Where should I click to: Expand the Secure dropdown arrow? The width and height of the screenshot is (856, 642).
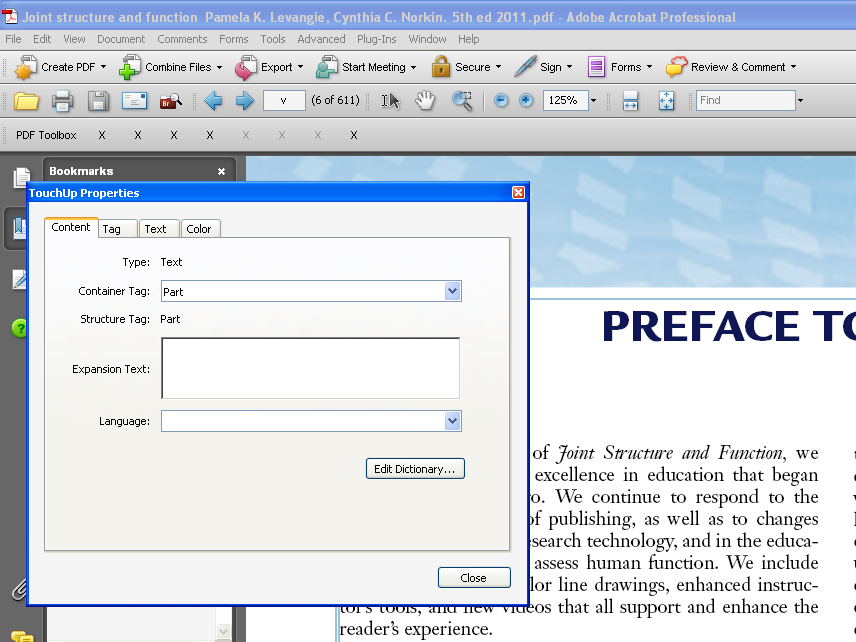tap(498, 67)
